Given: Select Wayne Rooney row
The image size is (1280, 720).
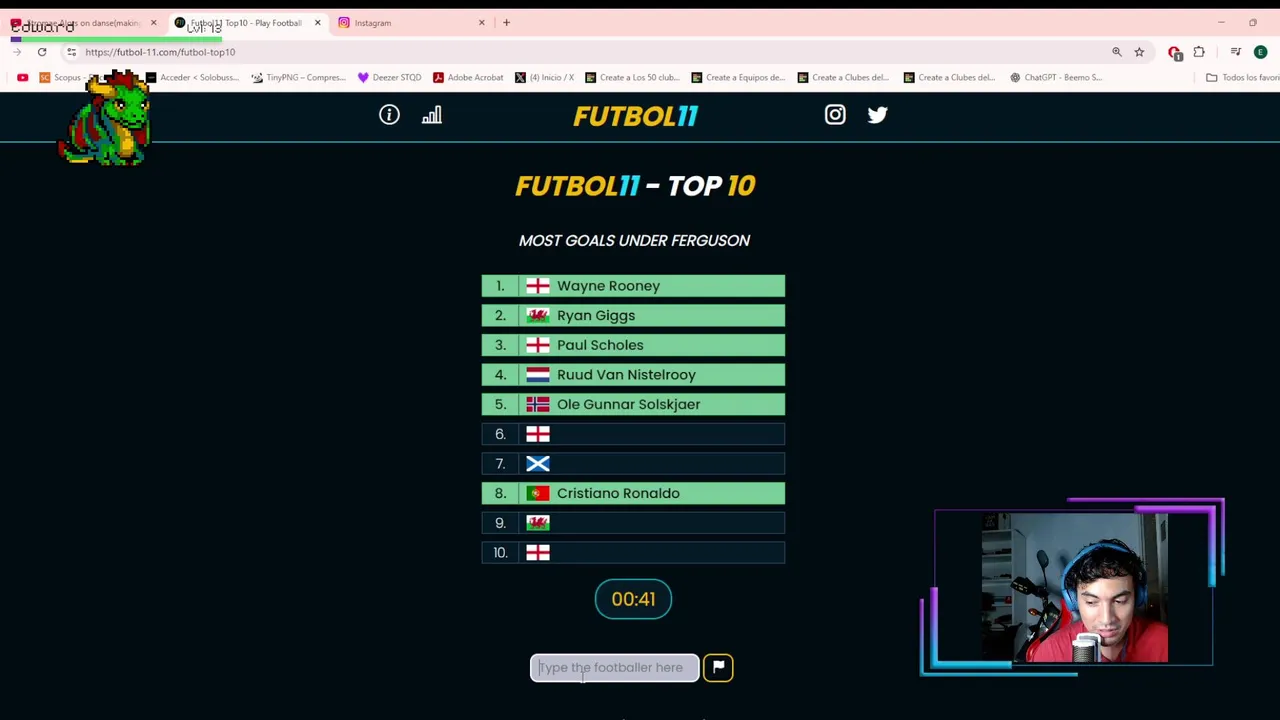Looking at the screenshot, I should point(633,286).
